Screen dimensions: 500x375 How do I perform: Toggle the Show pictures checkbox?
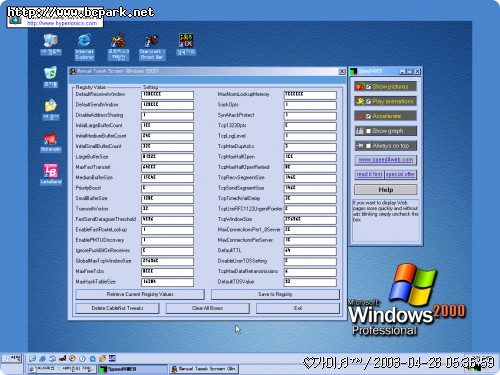(x=368, y=87)
